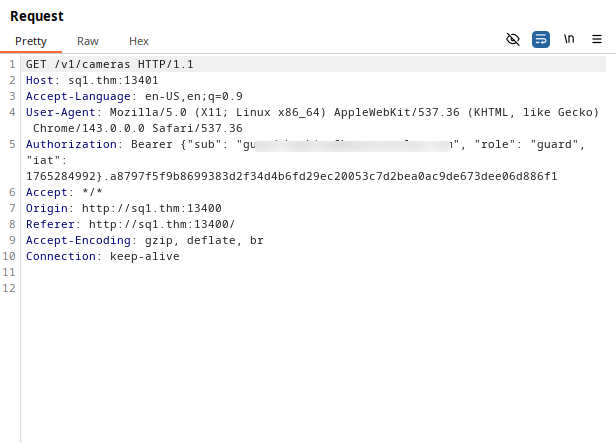This screenshot has width=616, height=443.
Task: Click the Accept-Encoding header line
Action: point(144,240)
